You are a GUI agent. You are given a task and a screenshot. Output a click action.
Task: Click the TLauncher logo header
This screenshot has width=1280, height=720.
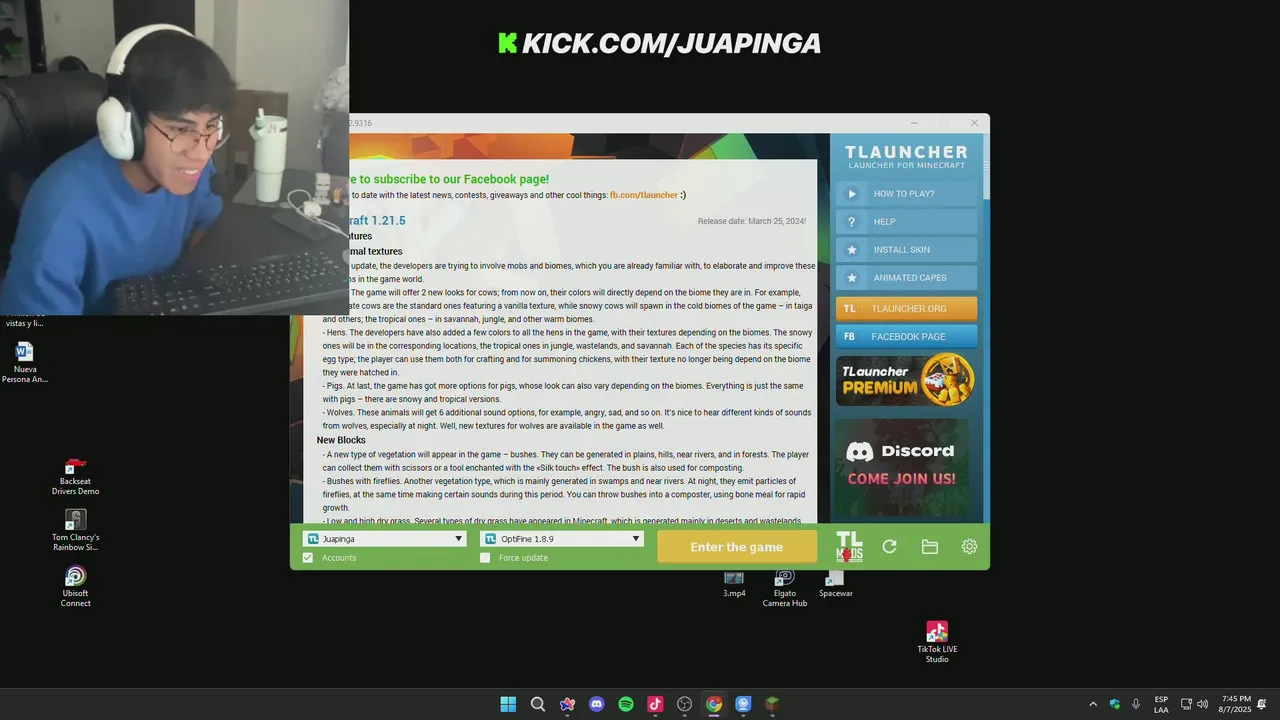pos(906,157)
